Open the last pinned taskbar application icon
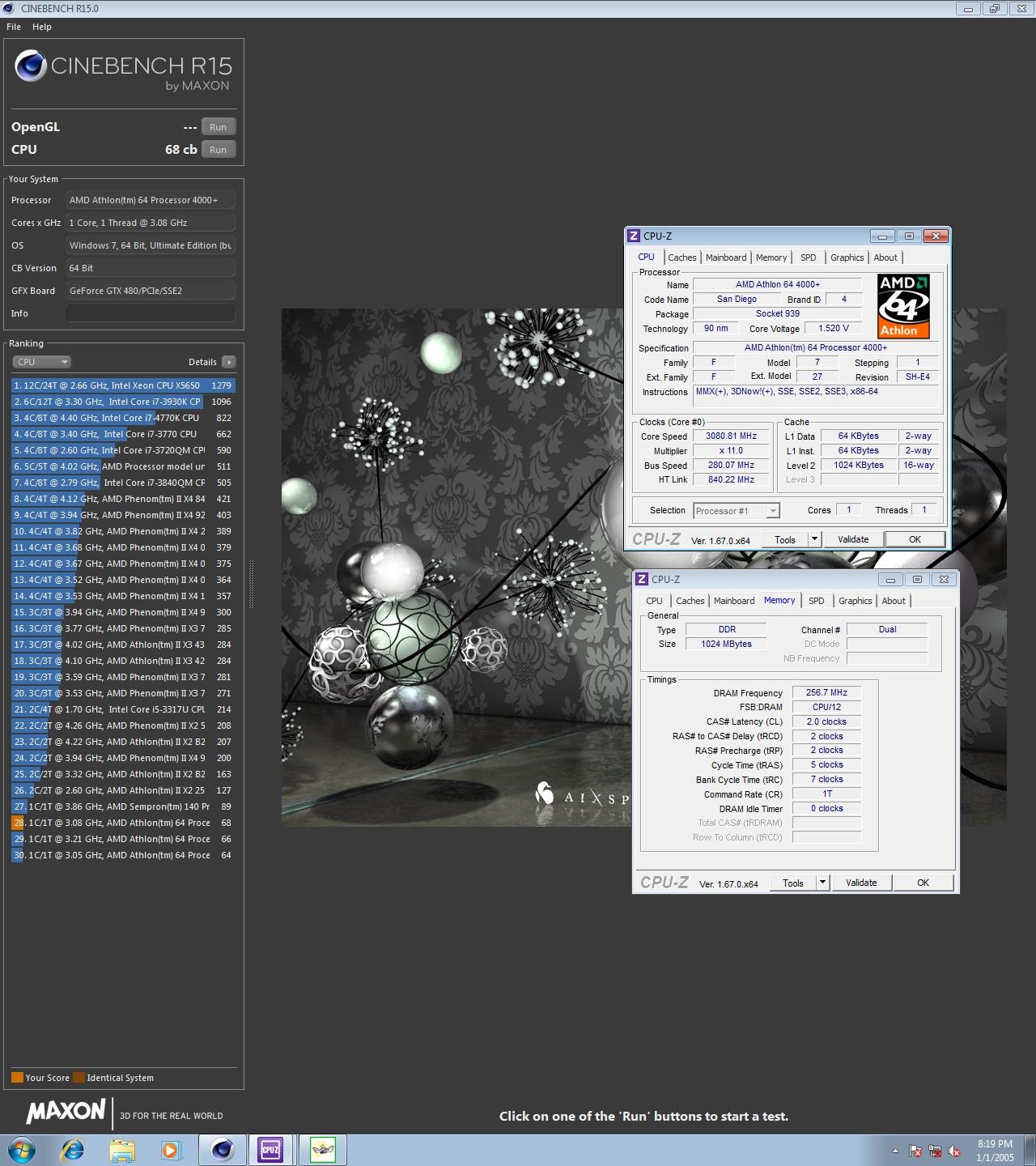Screen dimensions: 1036x1166 [323, 1150]
